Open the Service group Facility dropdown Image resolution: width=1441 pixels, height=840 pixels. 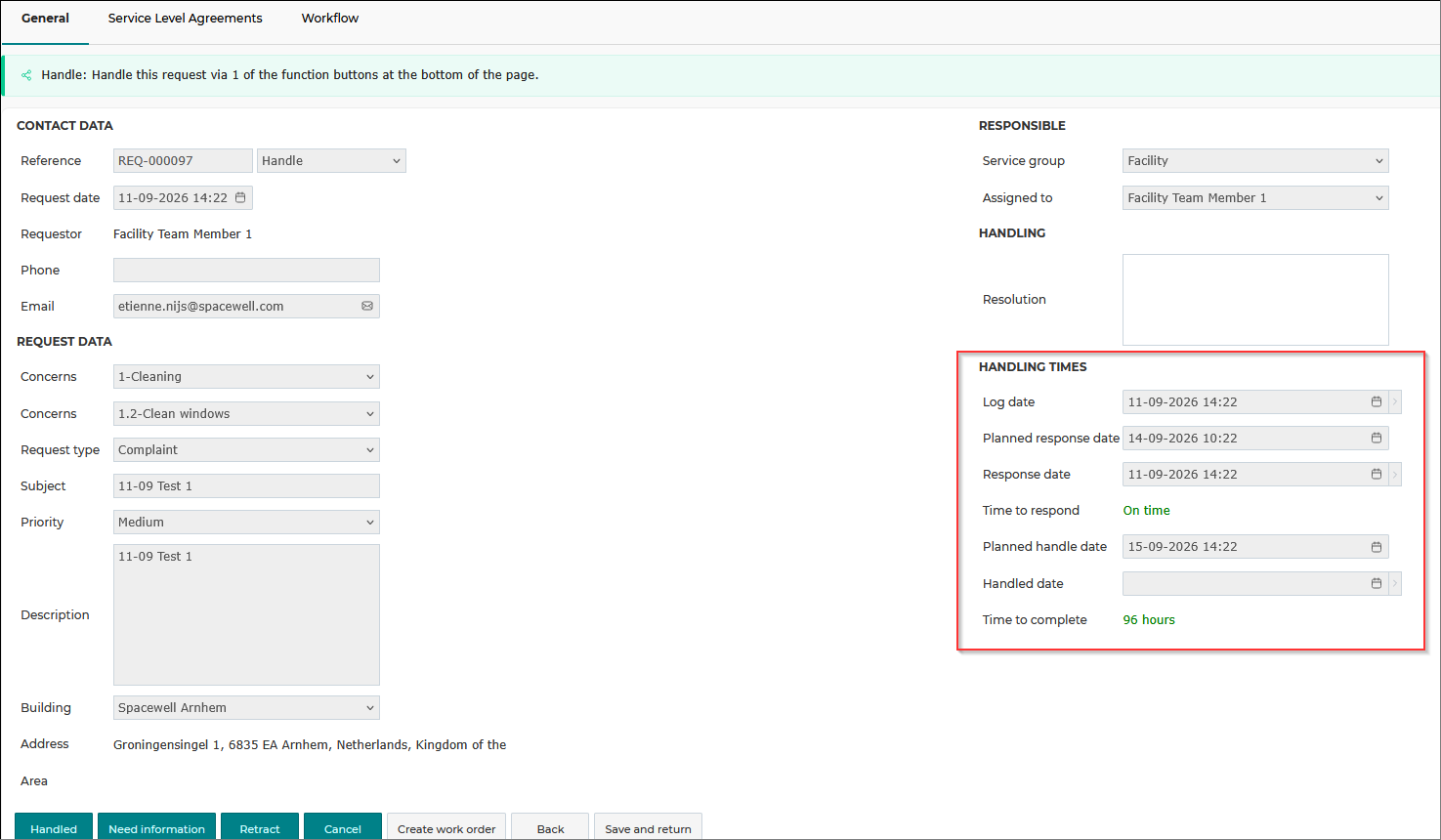pyautogui.click(x=1255, y=161)
